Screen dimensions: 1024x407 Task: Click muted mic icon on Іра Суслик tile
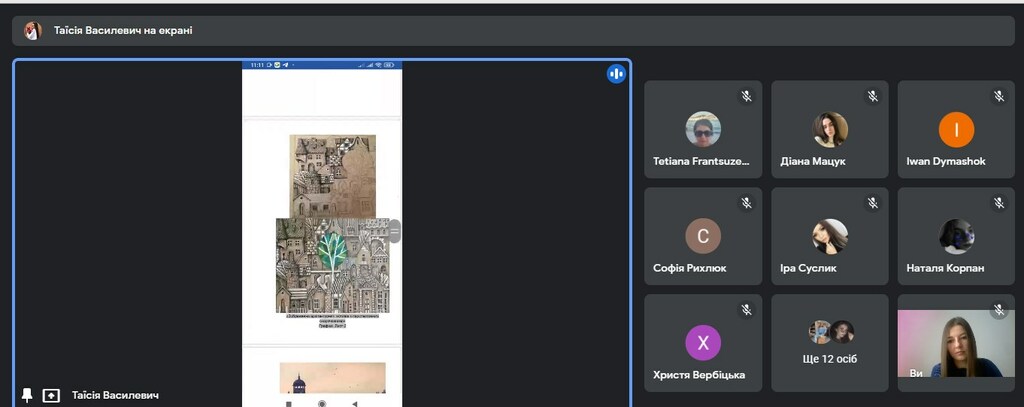(872, 203)
